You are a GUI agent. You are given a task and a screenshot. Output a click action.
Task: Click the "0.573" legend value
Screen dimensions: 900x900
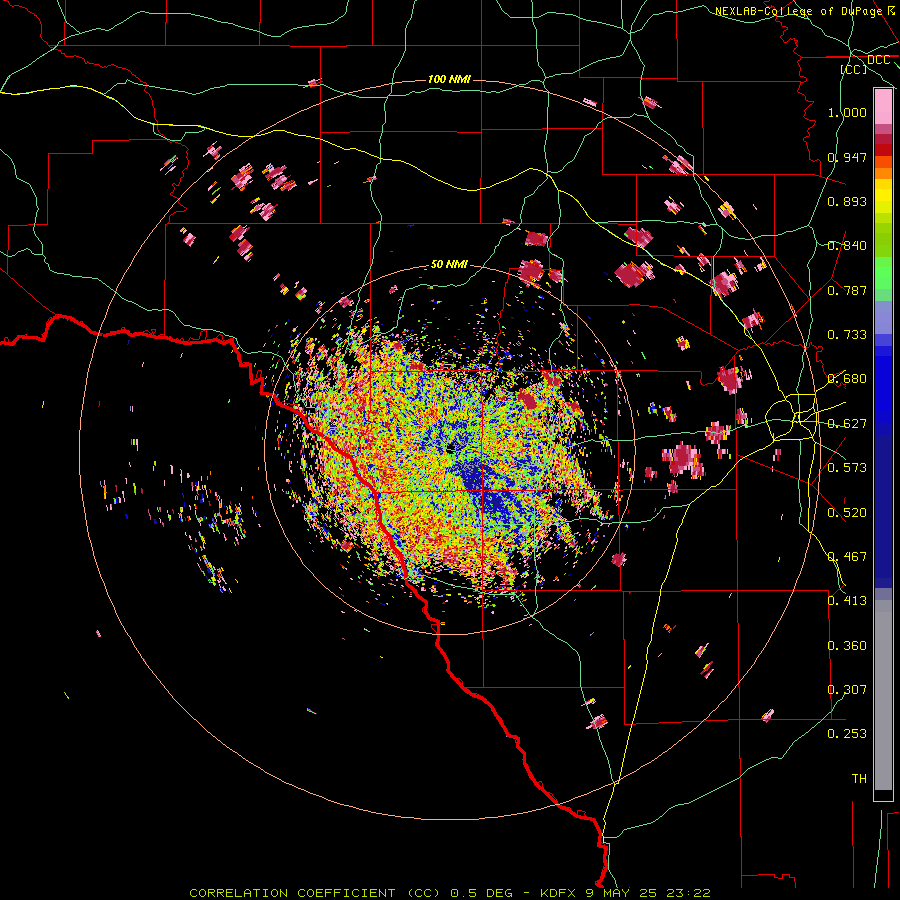[x=847, y=468]
